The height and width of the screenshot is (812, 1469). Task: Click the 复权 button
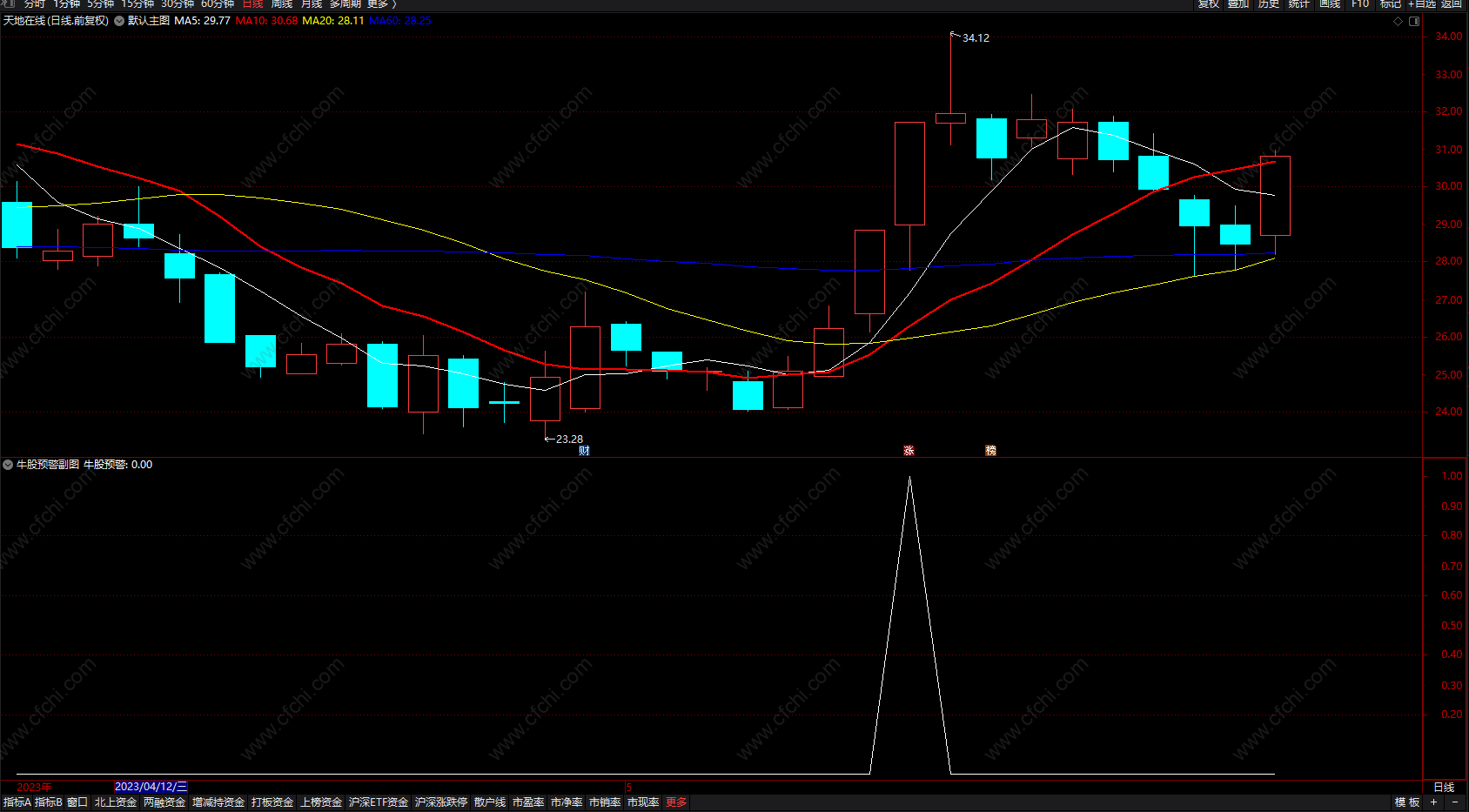[1208, 4]
